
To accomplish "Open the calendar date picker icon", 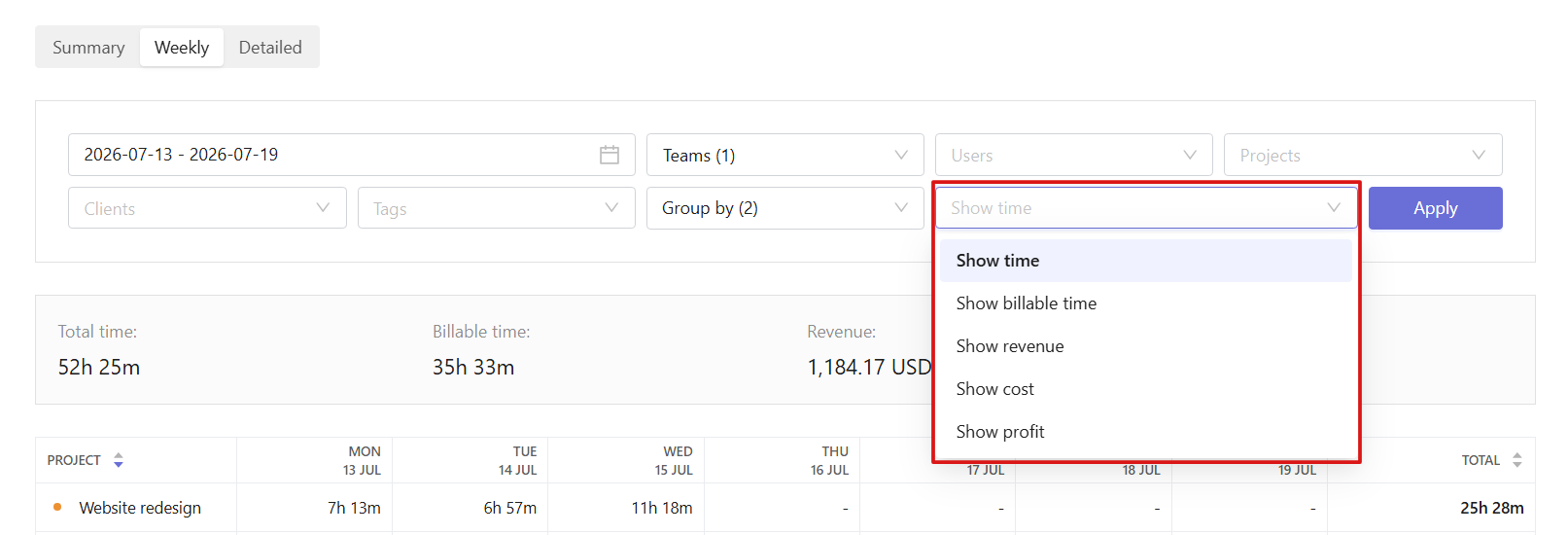I will tap(610, 155).
